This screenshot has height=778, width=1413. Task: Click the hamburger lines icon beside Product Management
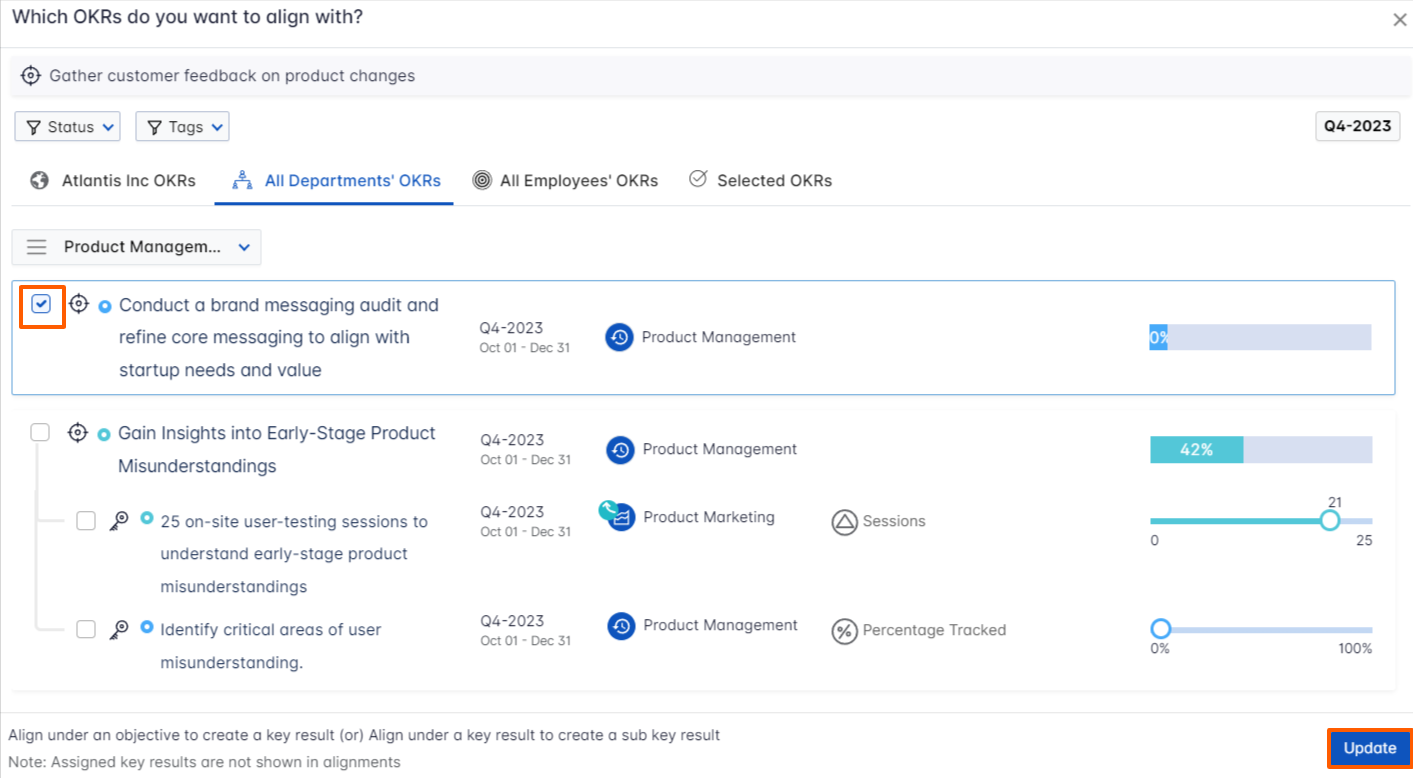(37, 247)
